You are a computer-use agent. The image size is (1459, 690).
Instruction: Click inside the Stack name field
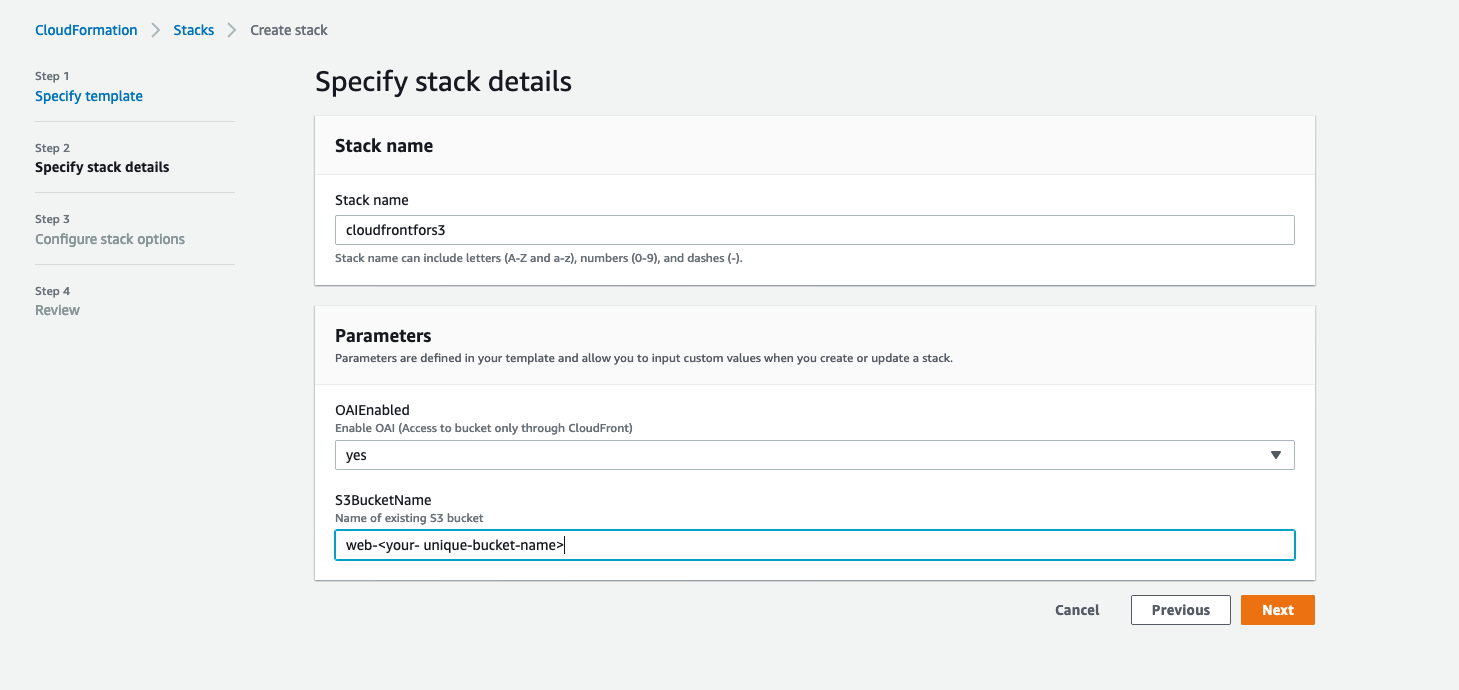(814, 230)
